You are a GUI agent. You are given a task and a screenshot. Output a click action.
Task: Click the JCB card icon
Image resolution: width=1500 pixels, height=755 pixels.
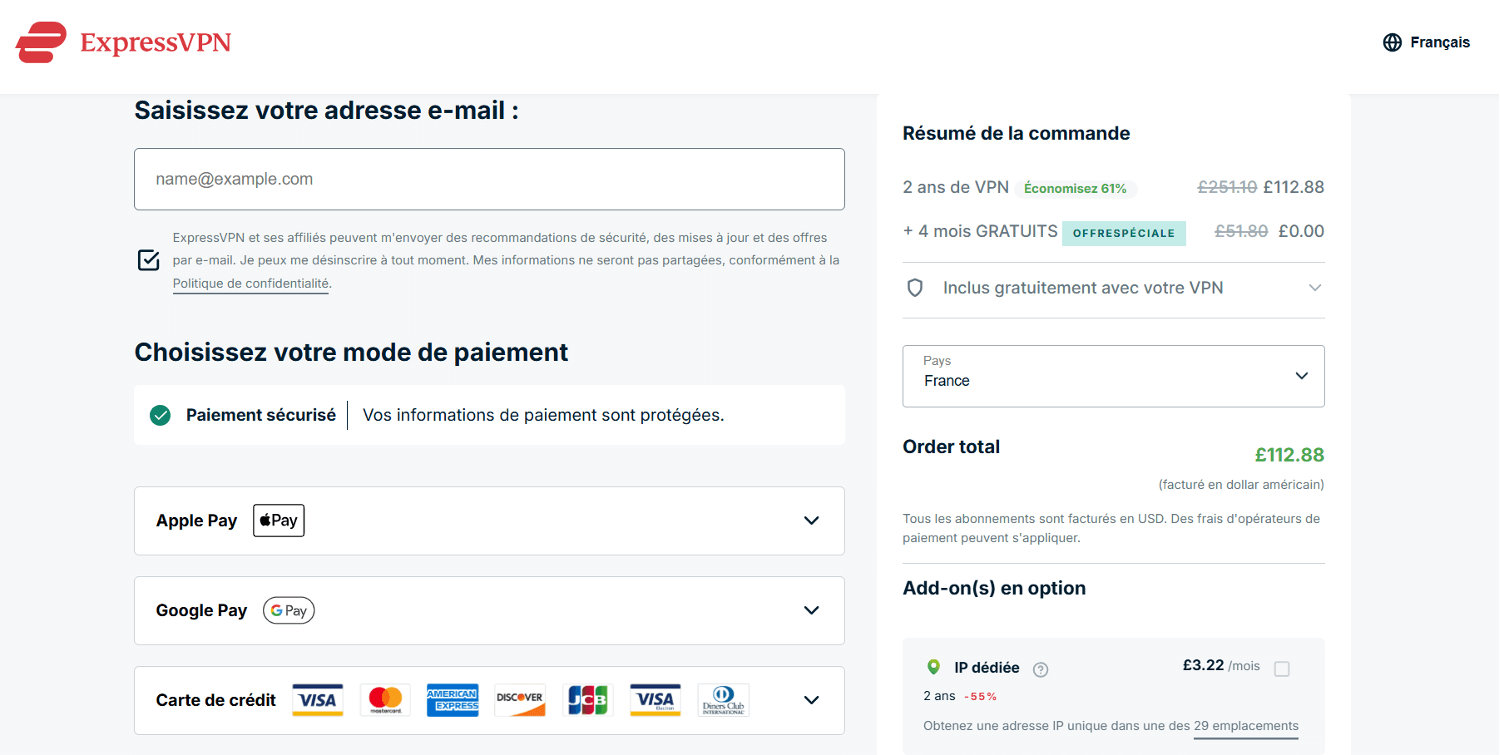pyautogui.click(x=588, y=700)
